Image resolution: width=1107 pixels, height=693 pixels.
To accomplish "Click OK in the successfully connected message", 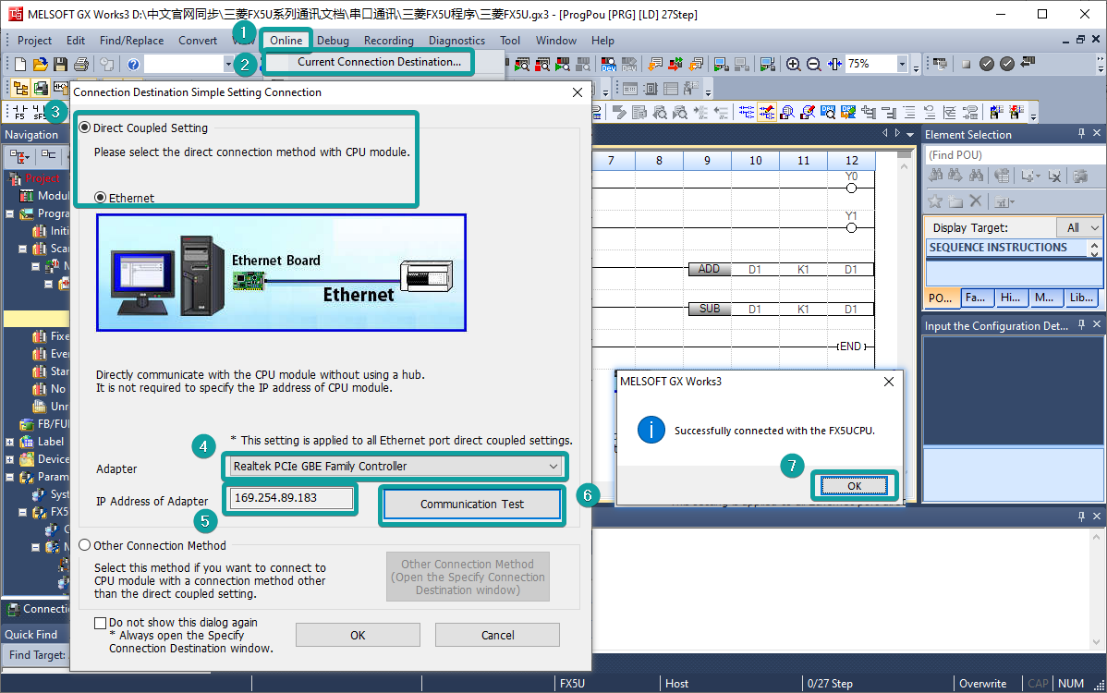I will tap(853, 485).
